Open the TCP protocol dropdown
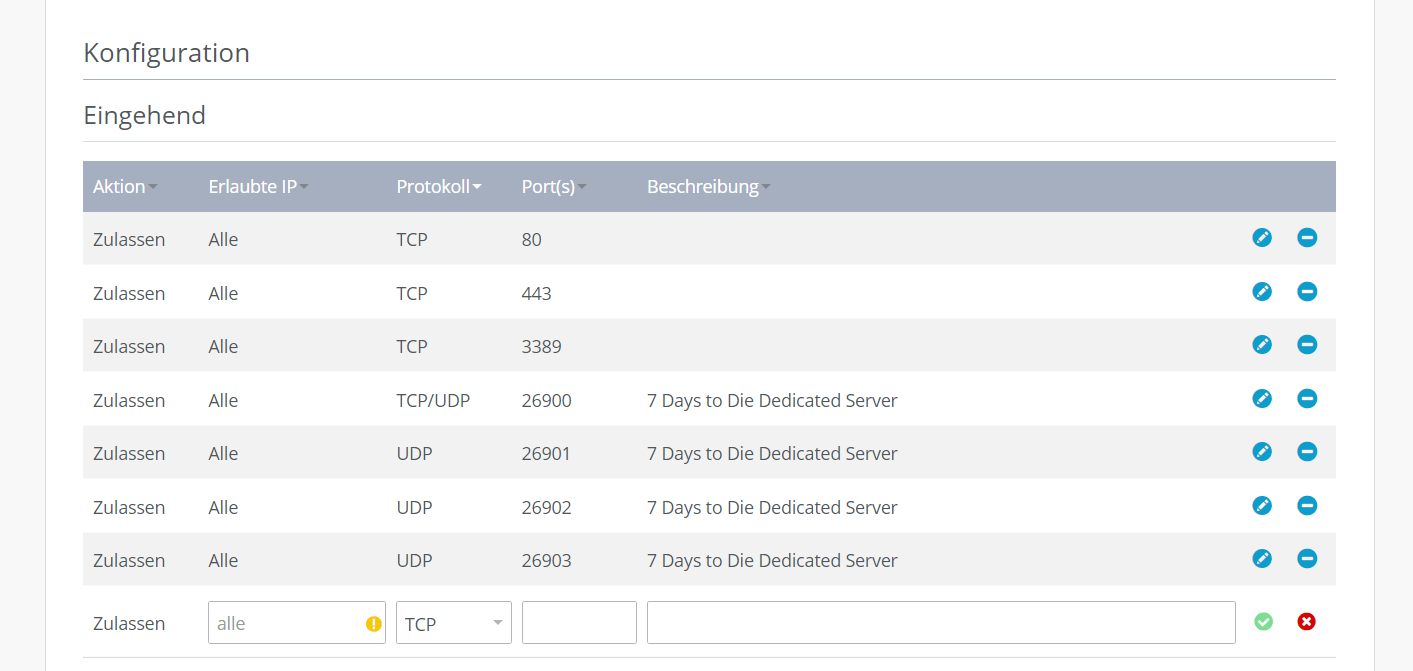 coord(454,622)
